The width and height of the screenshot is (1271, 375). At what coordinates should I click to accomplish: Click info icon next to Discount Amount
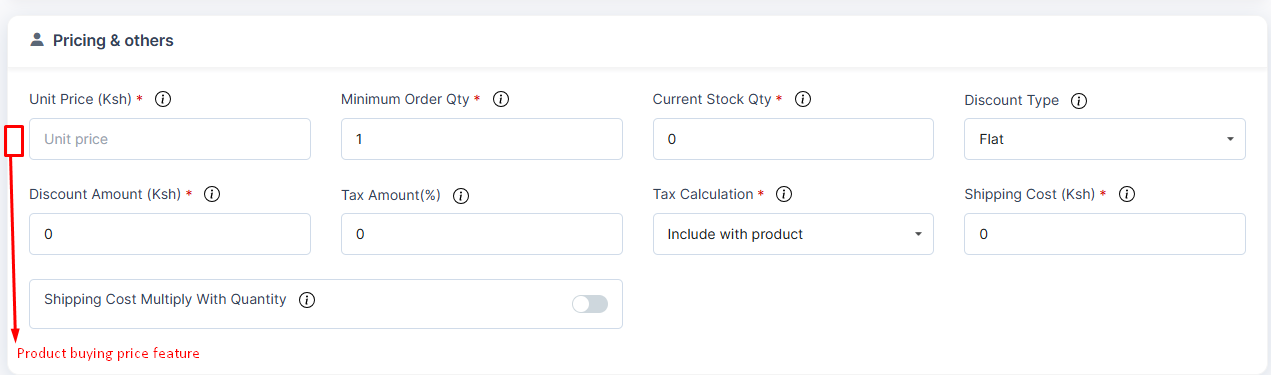click(211, 195)
